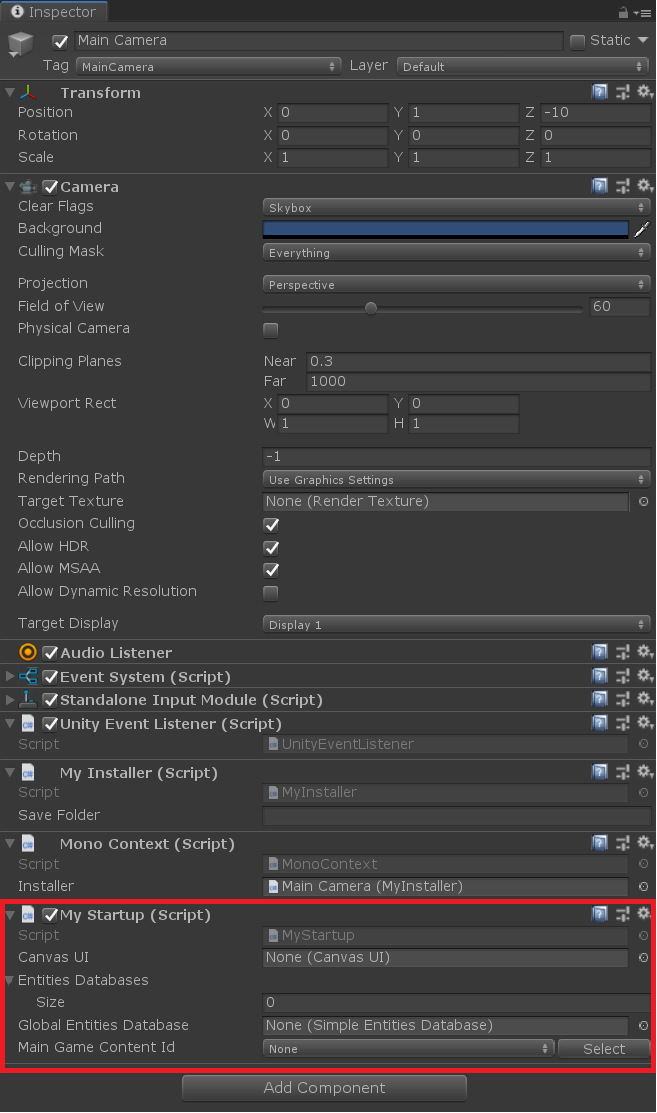Select the Inspector tab
Viewport: 657px width, 1113px height.
pos(54,11)
